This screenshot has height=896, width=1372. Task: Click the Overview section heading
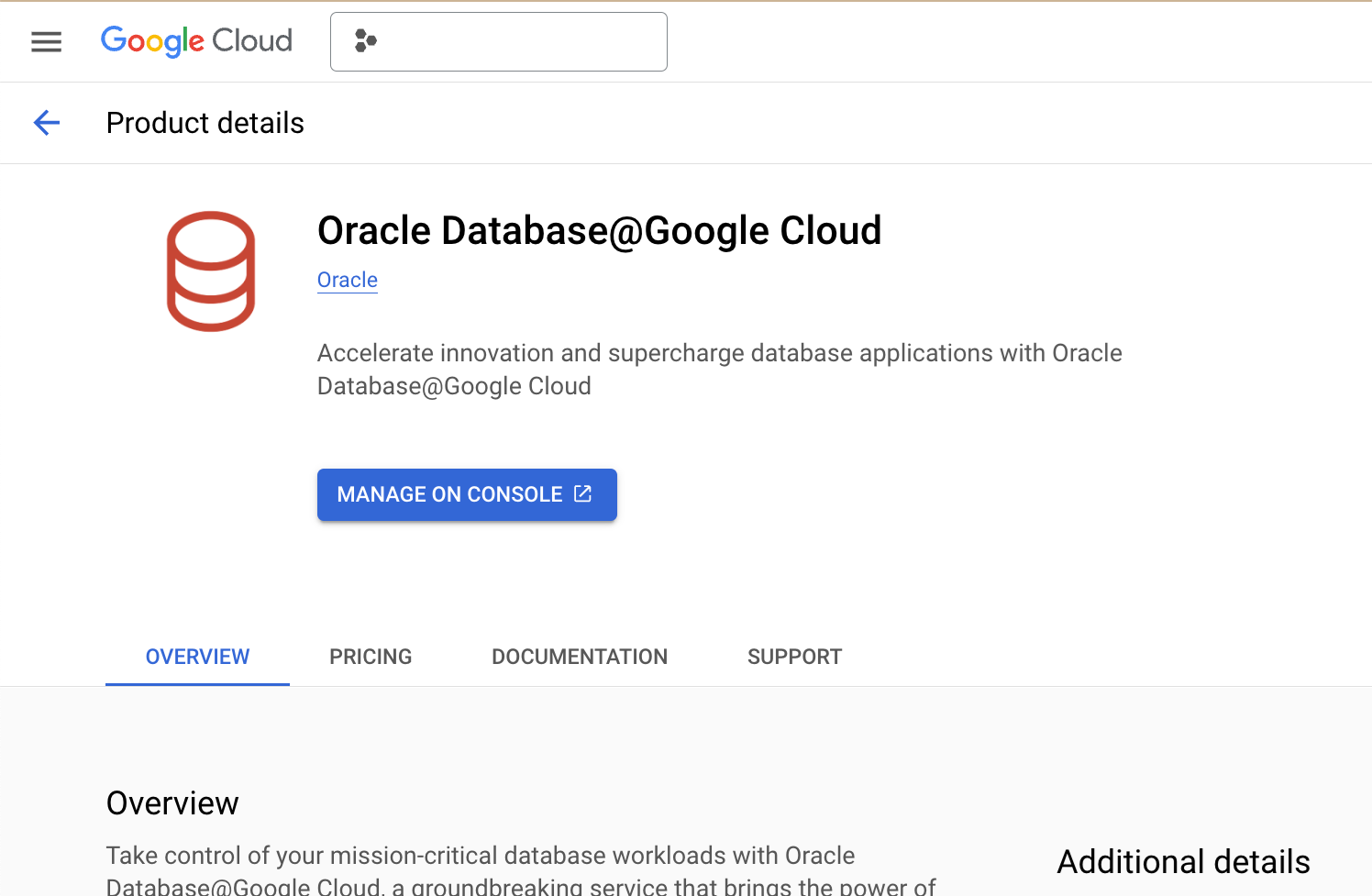pyautogui.click(x=171, y=802)
